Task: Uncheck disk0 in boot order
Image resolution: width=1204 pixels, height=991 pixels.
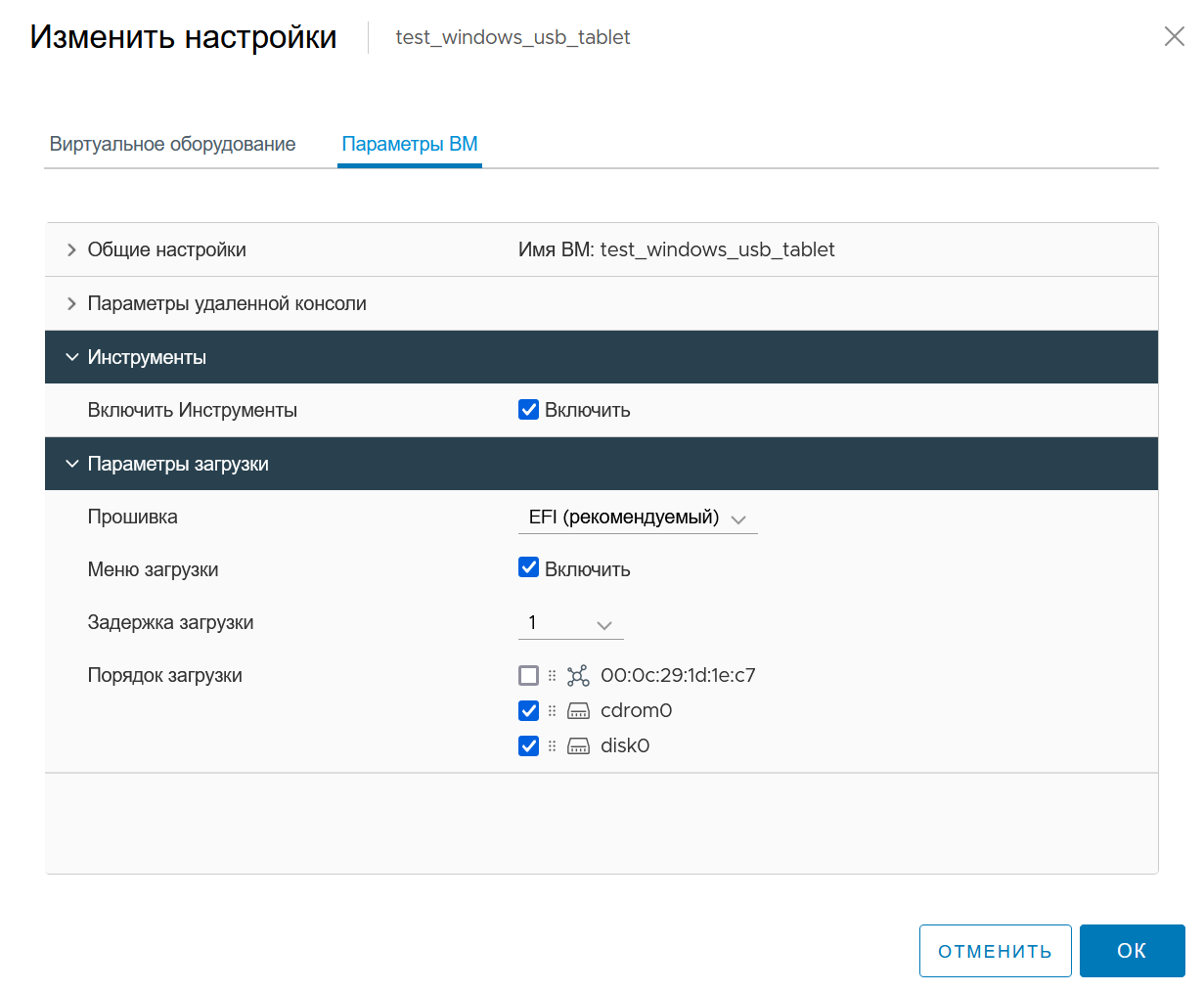Action: pos(529,745)
